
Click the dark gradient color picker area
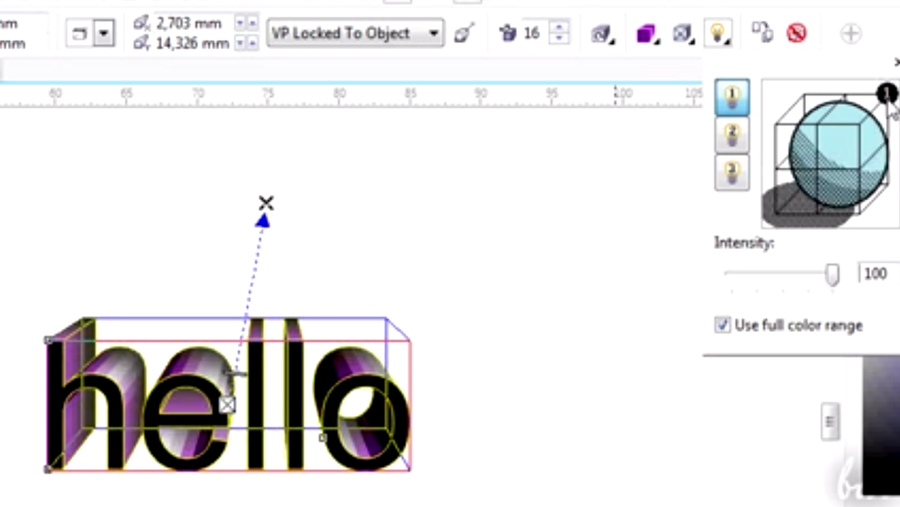pyautogui.click(x=881, y=425)
